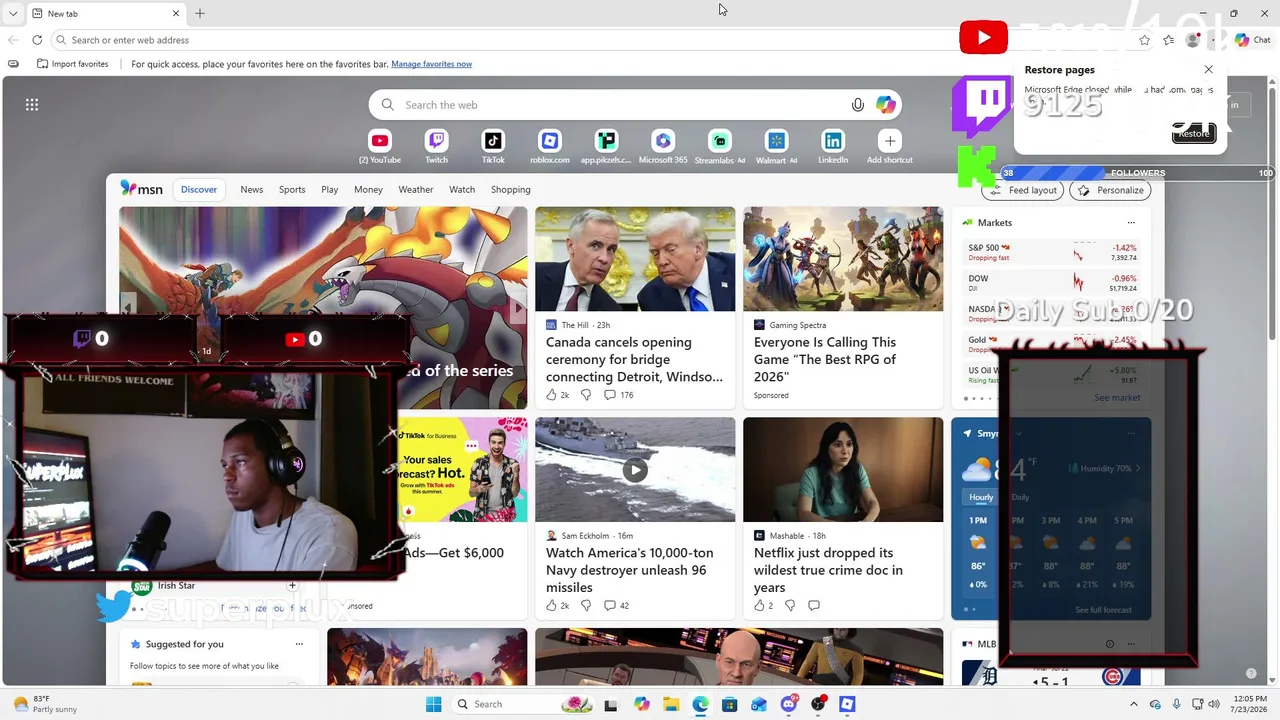1280x720 pixels.
Task: Open Copilot from the web search box
Action: click(886, 105)
